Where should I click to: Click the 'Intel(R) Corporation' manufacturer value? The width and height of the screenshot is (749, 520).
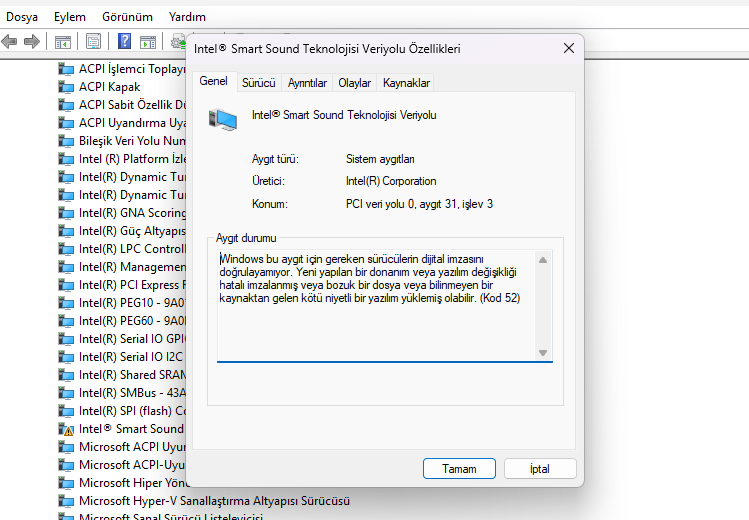click(391, 181)
